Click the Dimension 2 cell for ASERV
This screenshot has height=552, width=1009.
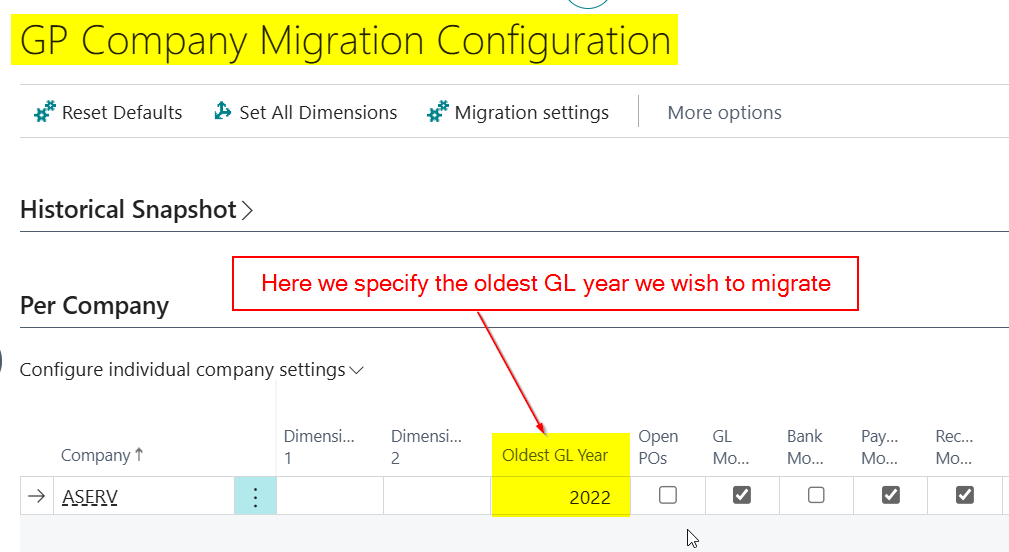pyautogui.click(x=436, y=497)
